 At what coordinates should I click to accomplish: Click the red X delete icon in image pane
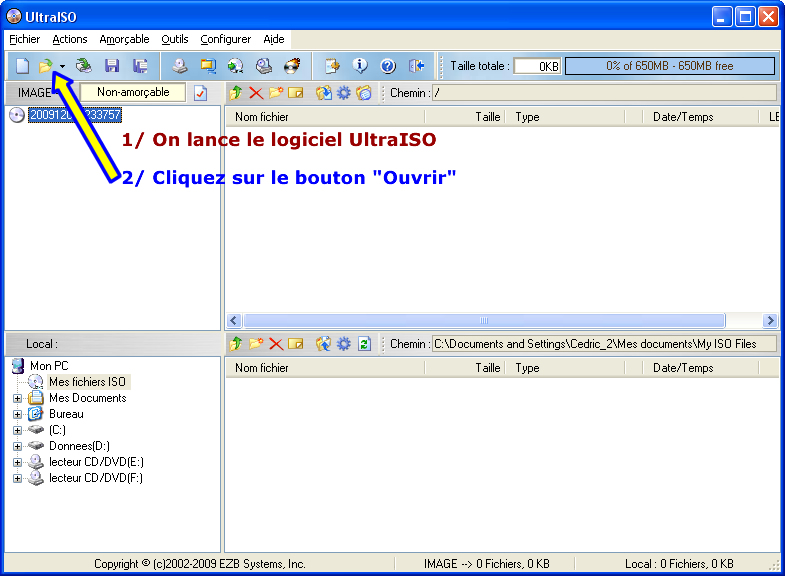(x=256, y=93)
